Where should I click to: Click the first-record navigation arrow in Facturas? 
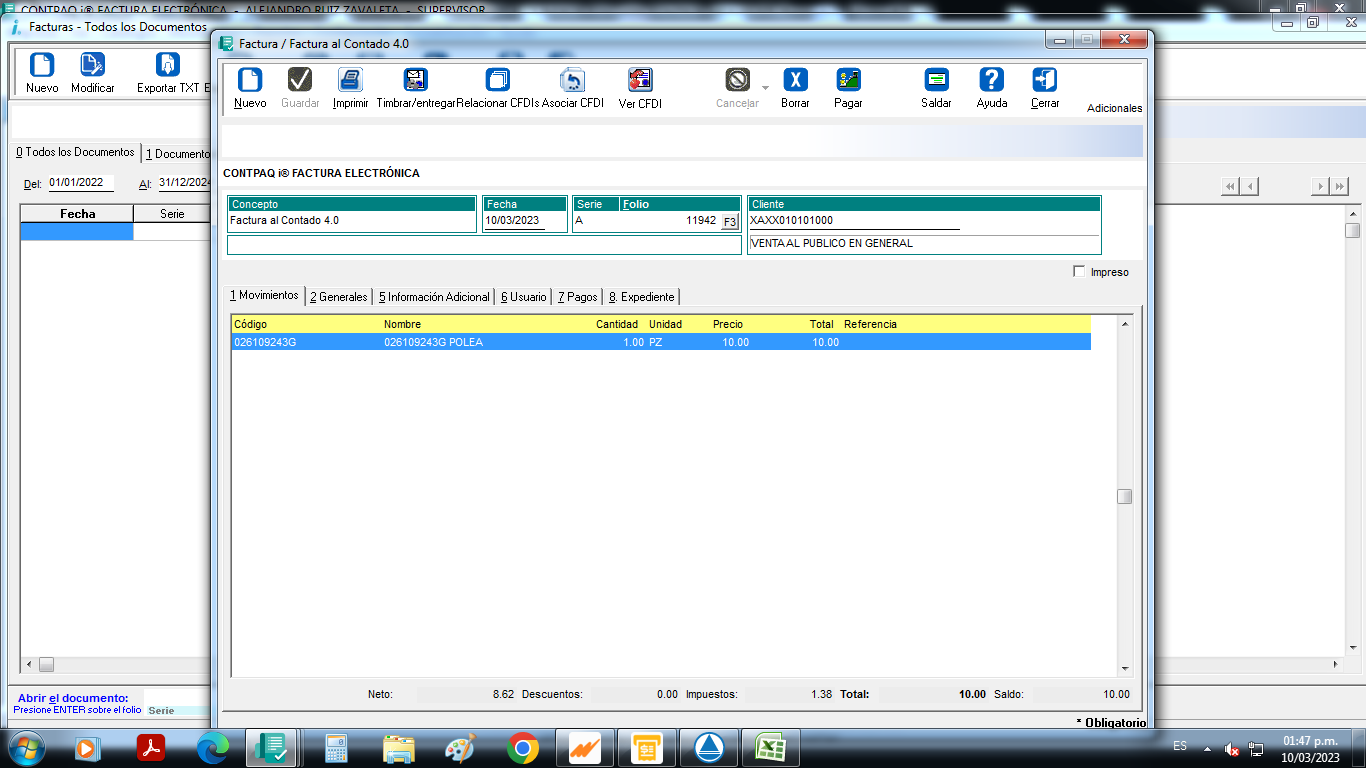click(x=1230, y=186)
